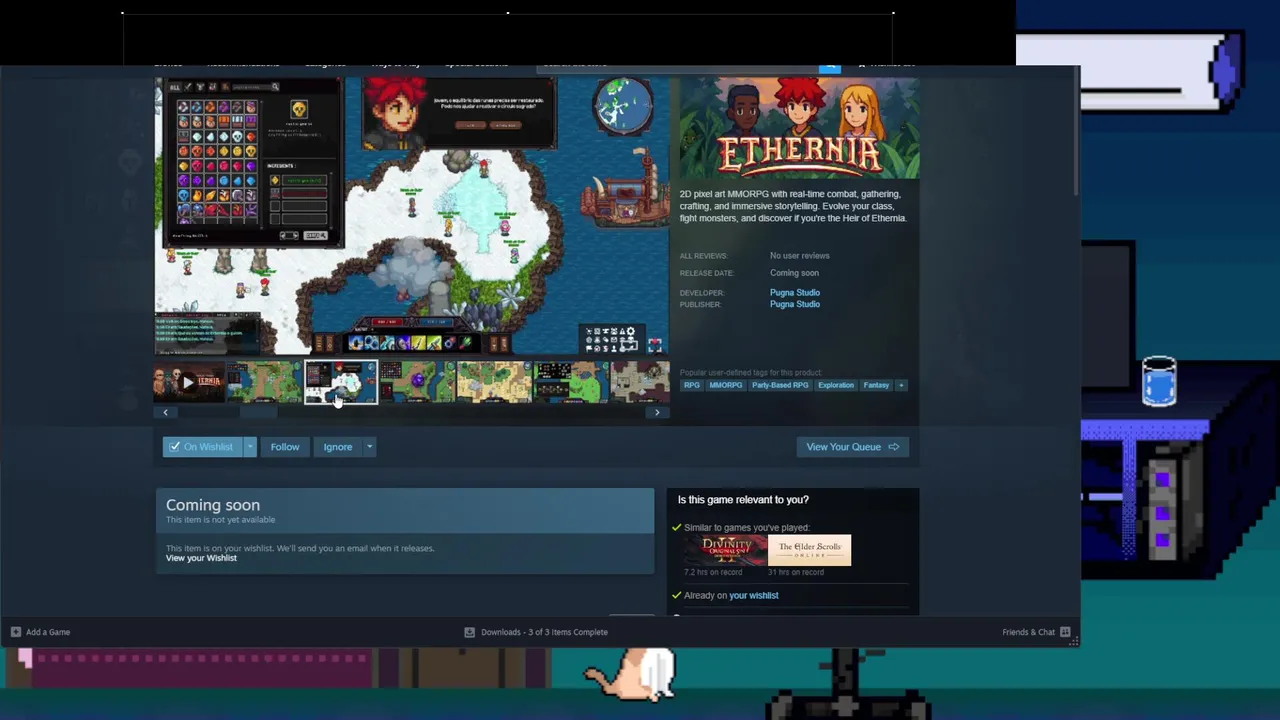Click the screenshot strip scrollbar handle
Viewport: 1280px width, 720px height.
260,412
